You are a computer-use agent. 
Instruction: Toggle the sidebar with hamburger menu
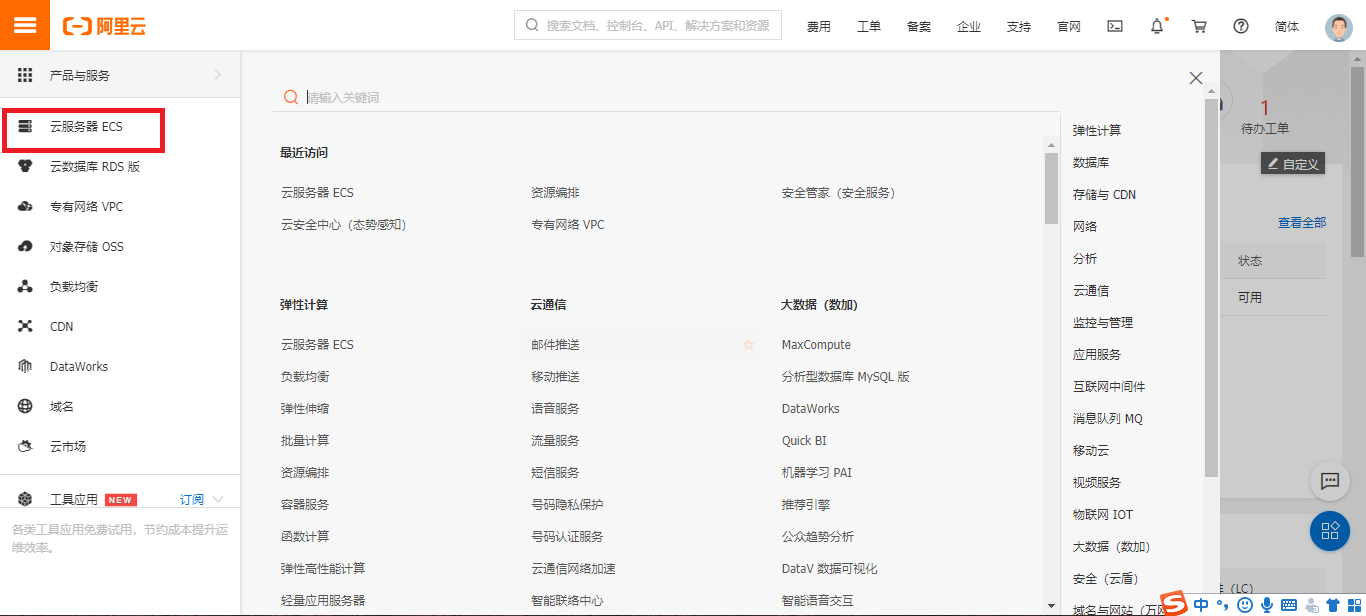(24, 24)
